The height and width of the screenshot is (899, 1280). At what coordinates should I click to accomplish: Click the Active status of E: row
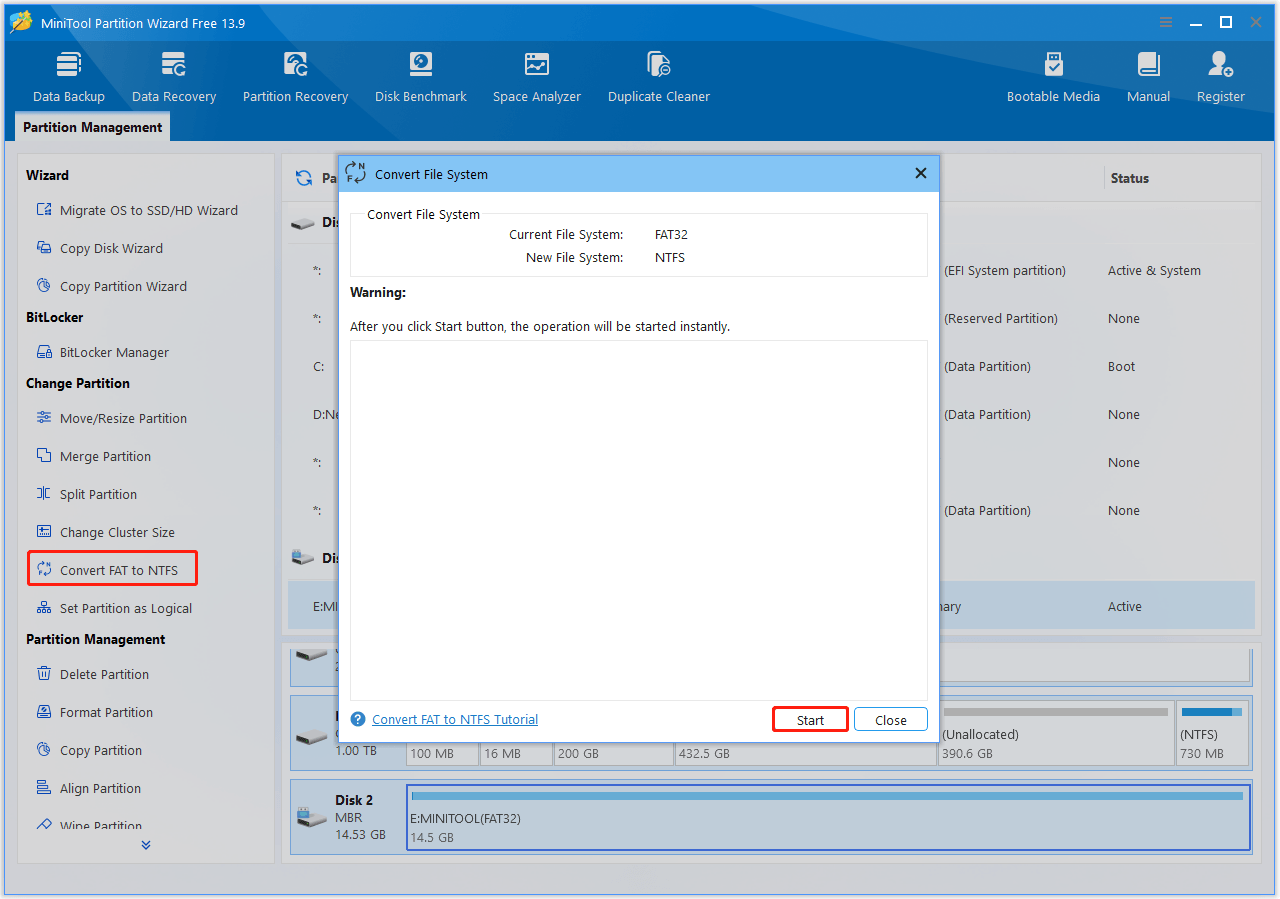1125,606
